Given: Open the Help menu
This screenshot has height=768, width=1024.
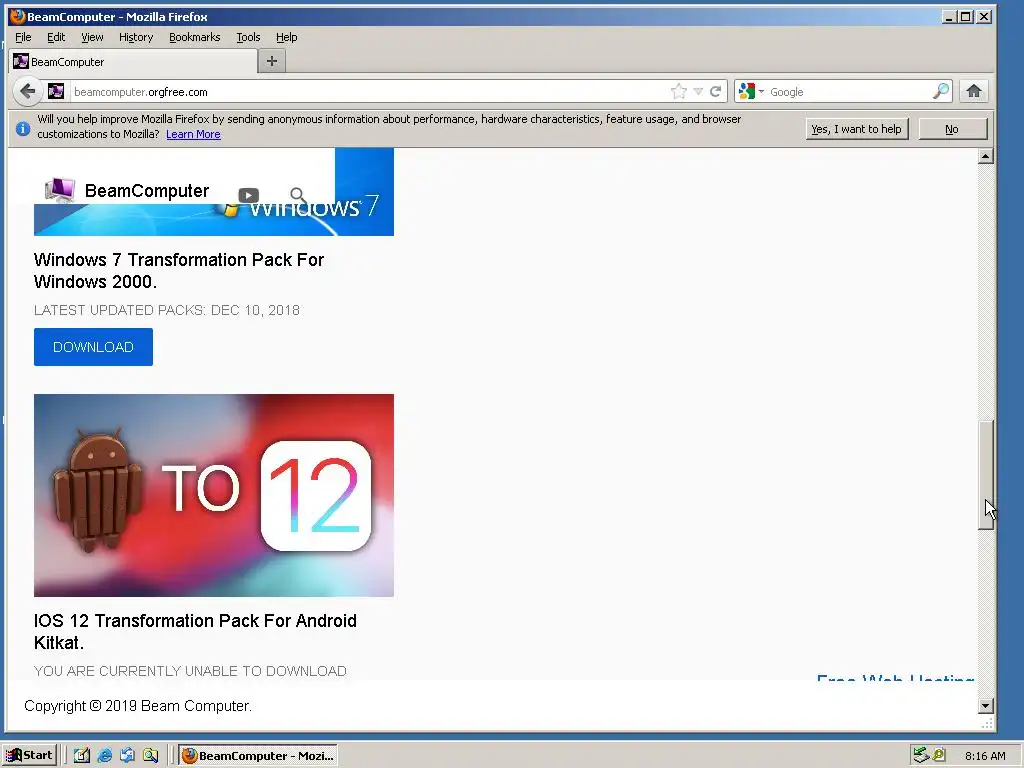Looking at the screenshot, I should click(286, 37).
